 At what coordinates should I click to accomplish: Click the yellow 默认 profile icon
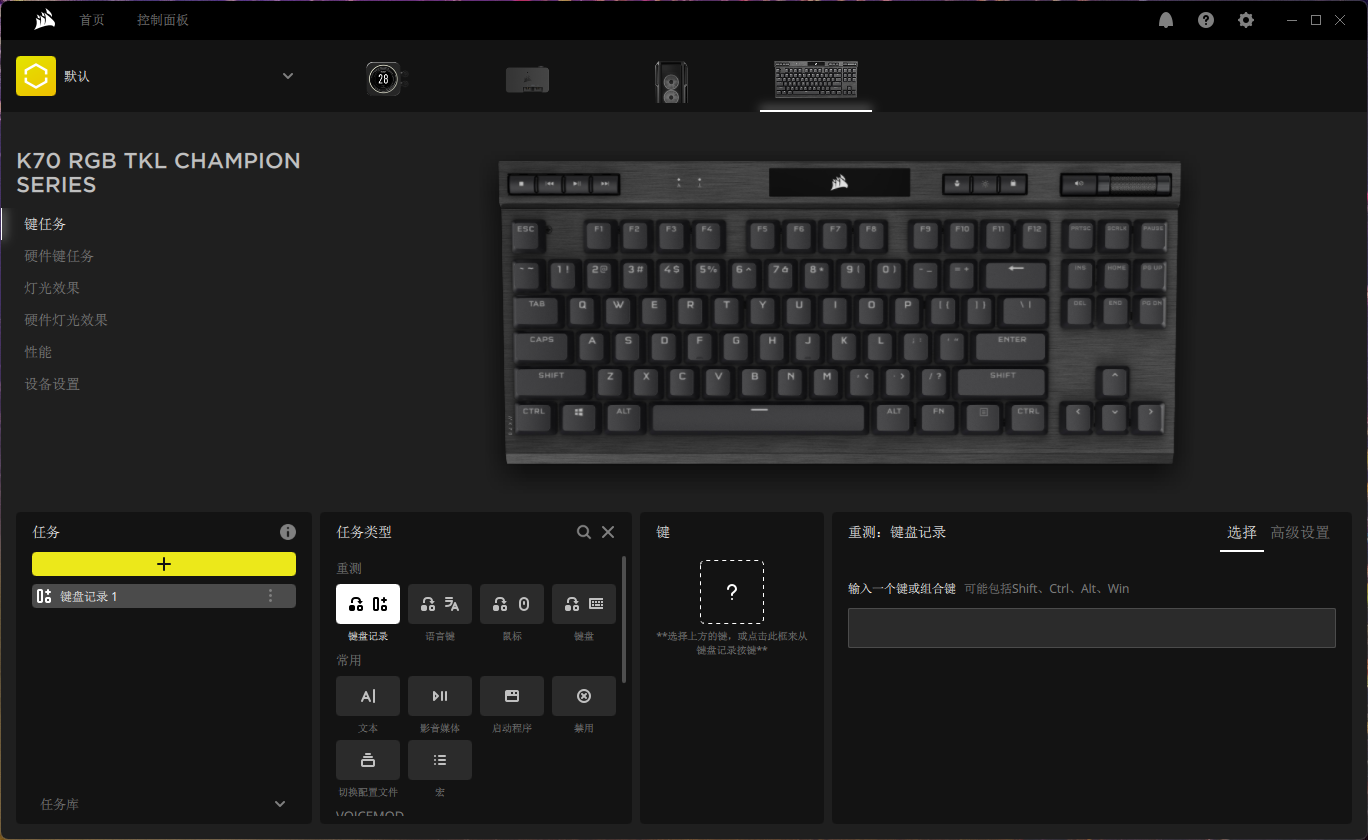[x=36, y=76]
